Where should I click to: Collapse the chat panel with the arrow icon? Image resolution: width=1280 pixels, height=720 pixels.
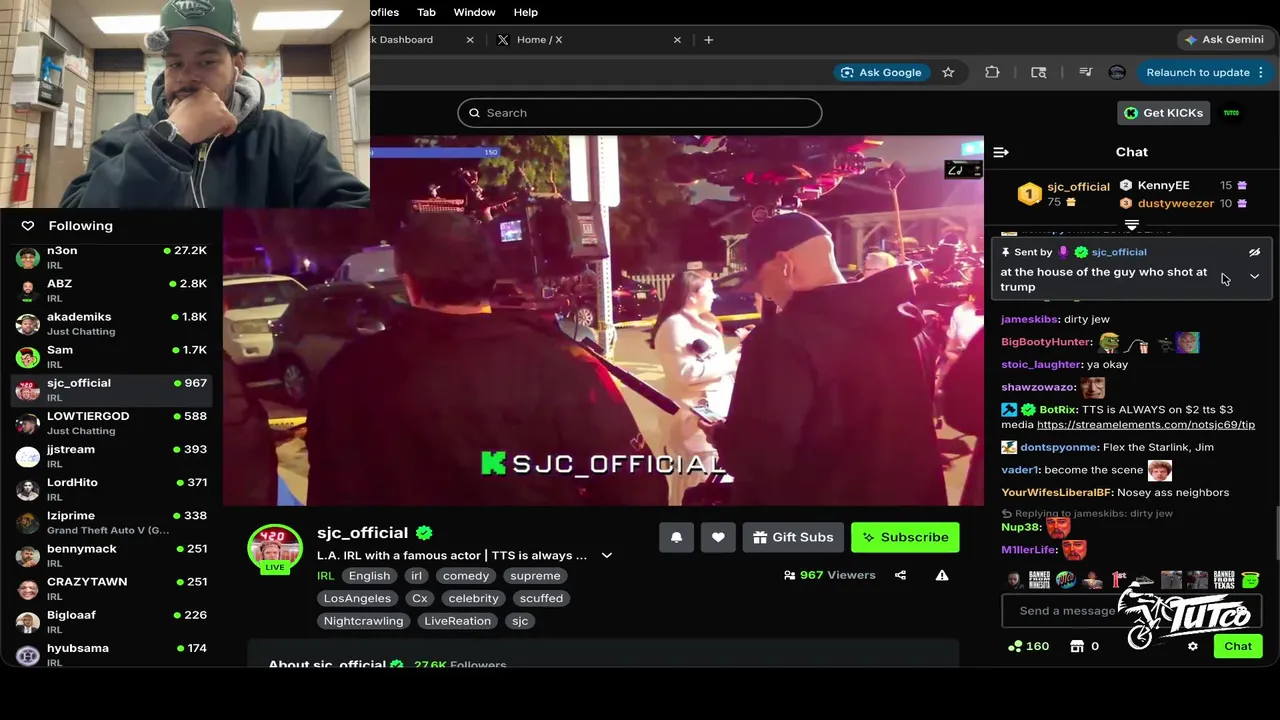point(1001,152)
